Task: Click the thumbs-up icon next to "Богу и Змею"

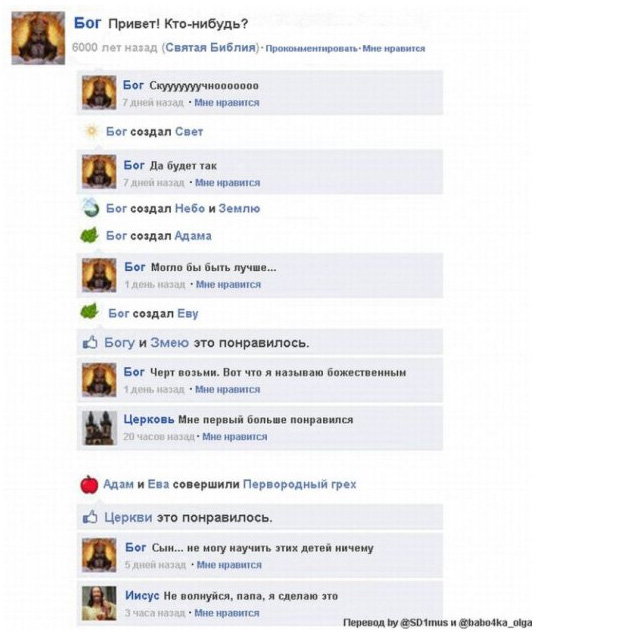Action: point(90,342)
